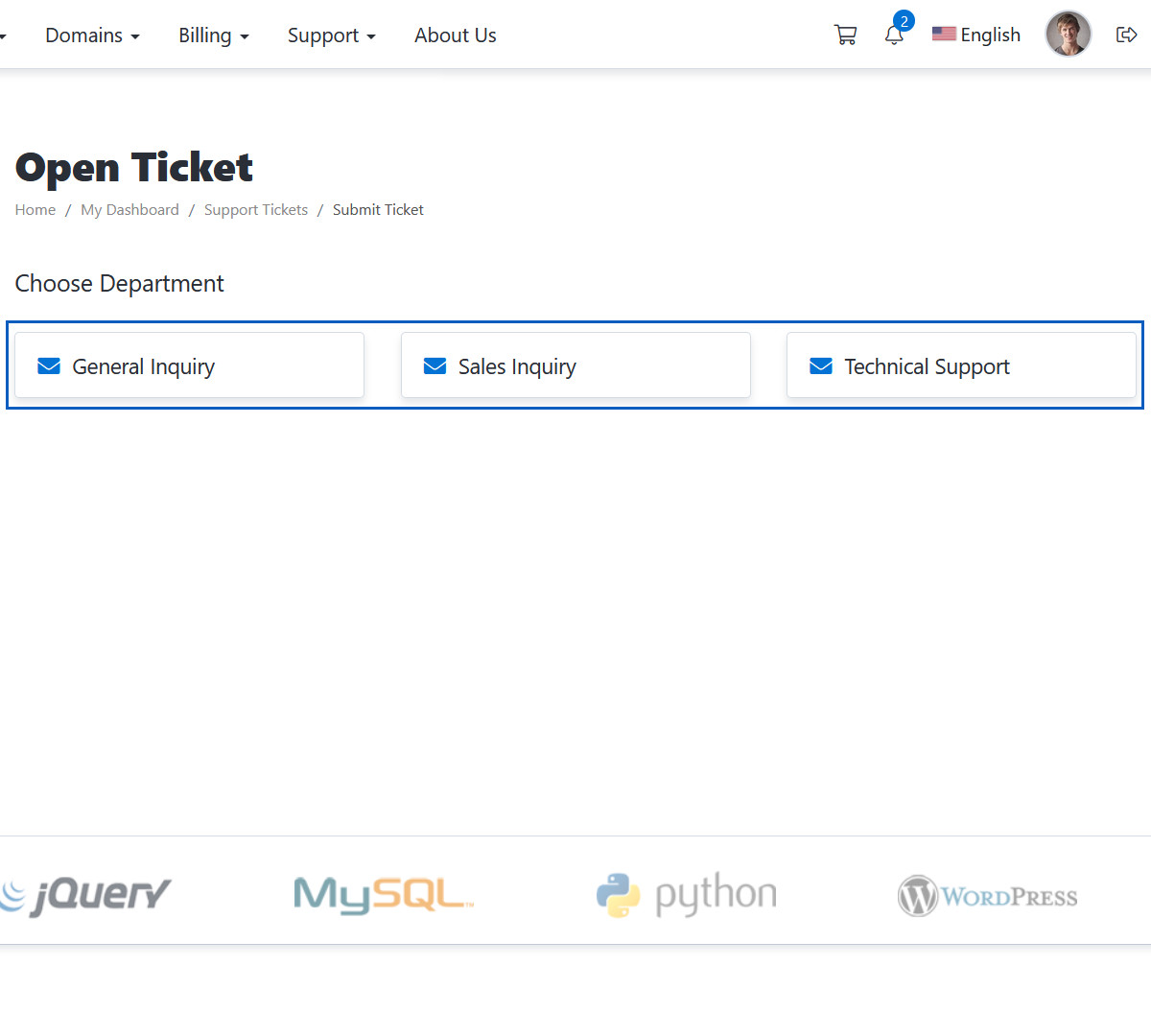1151x1036 pixels.
Task: Open the About Us page
Action: (x=455, y=35)
